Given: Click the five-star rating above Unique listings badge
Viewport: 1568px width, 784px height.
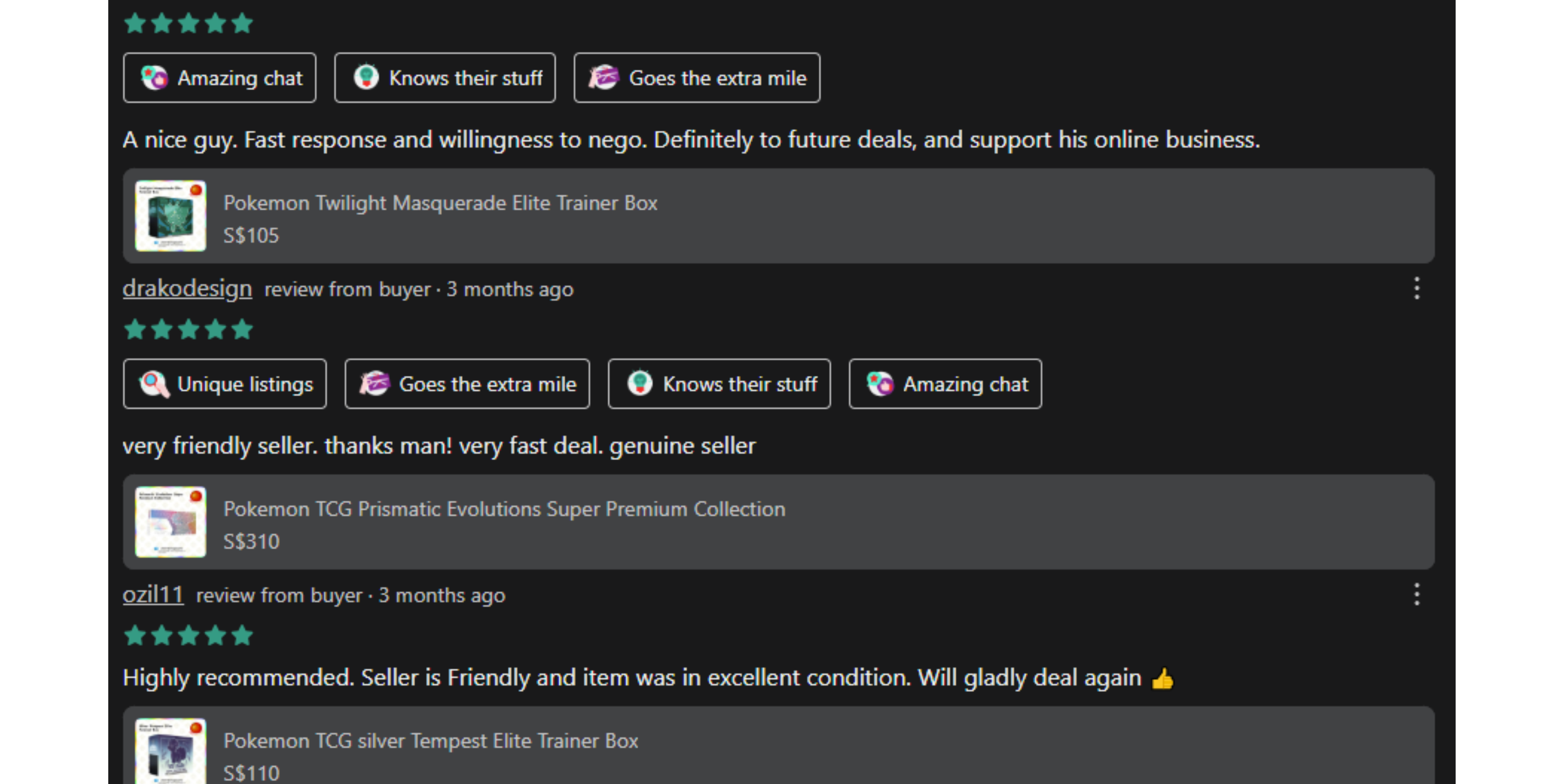Looking at the screenshot, I should pyautogui.click(x=188, y=329).
